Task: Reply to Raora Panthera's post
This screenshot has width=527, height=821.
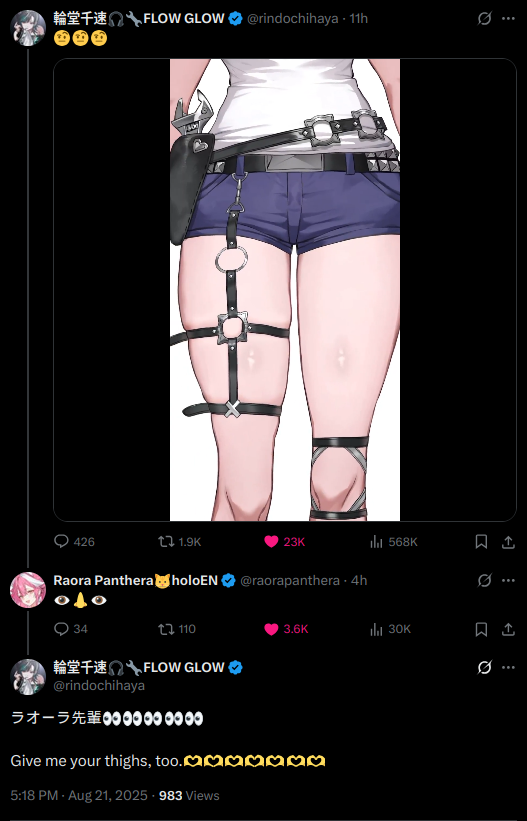Action: (x=71, y=628)
